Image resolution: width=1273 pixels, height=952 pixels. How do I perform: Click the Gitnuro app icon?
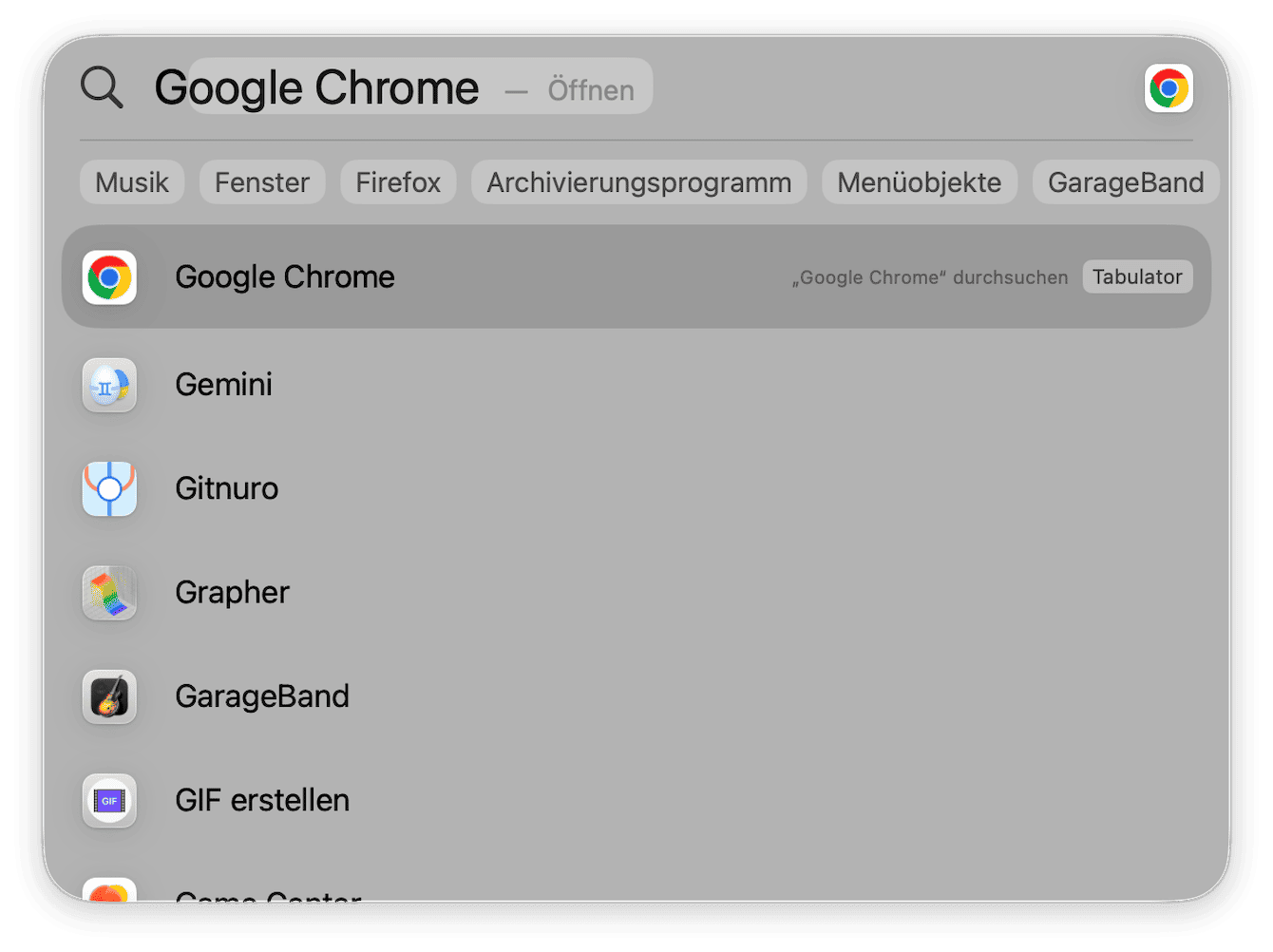coord(109,488)
